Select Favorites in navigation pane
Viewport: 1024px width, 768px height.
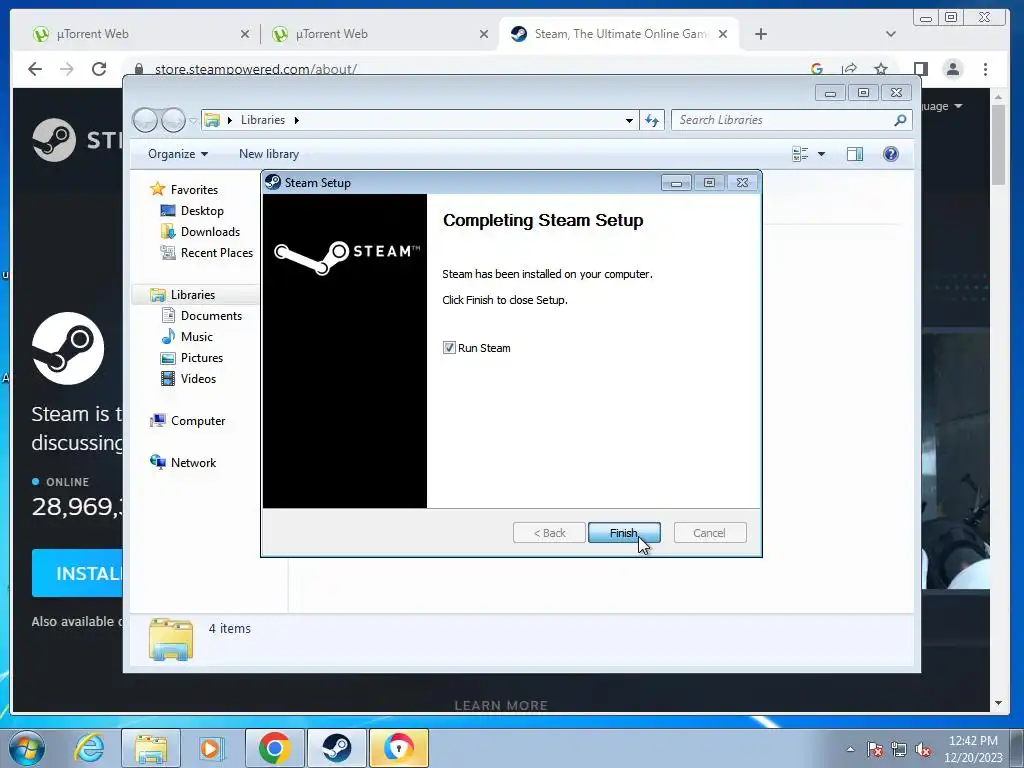(194, 190)
